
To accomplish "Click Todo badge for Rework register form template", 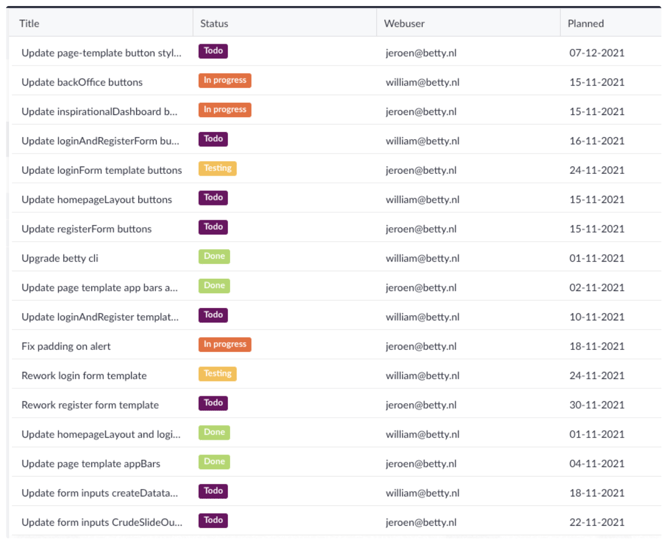I will pyautogui.click(x=213, y=403).
